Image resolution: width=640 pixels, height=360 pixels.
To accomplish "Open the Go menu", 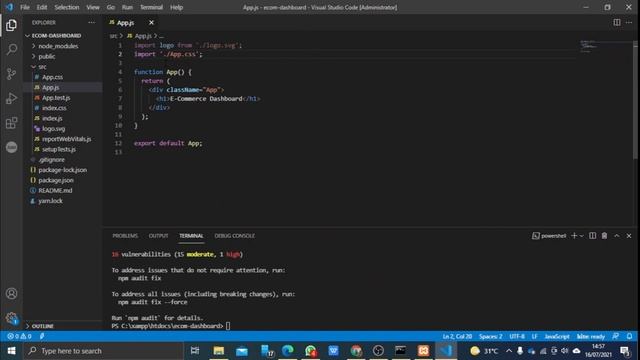I will click(111, 7).
